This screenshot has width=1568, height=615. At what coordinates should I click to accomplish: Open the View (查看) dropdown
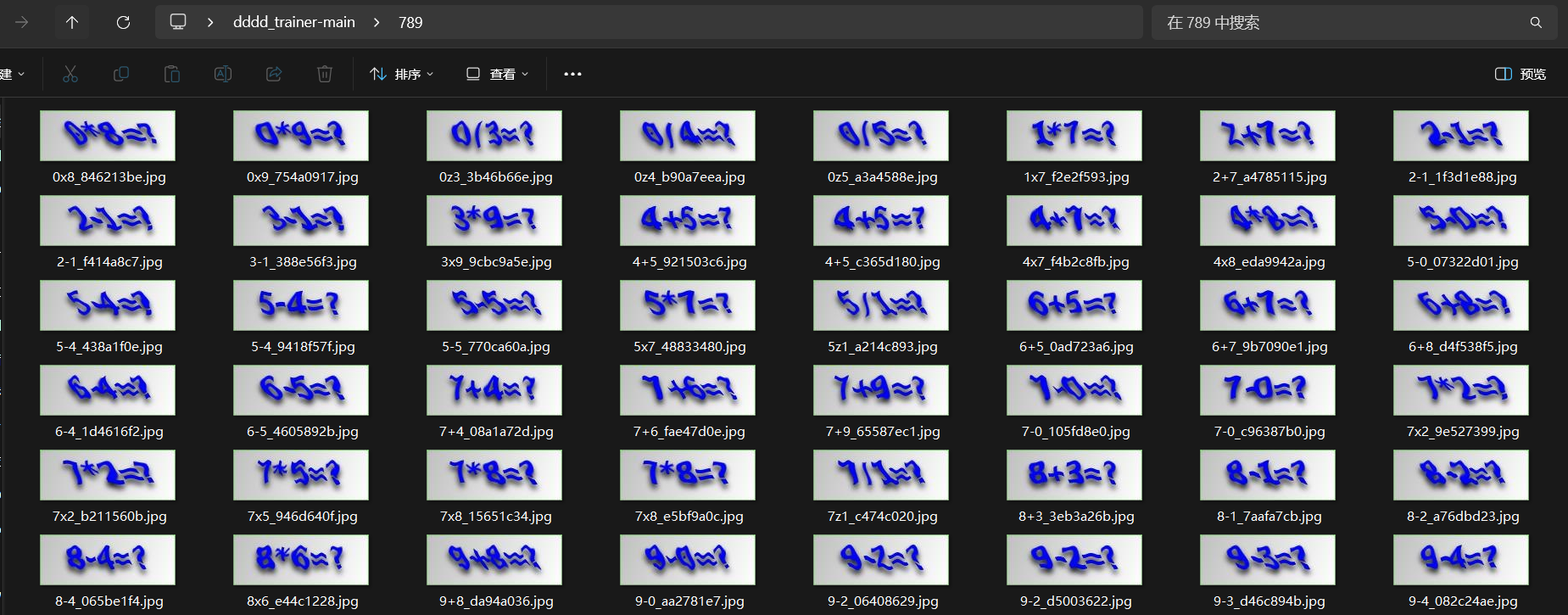coord(498,74)
